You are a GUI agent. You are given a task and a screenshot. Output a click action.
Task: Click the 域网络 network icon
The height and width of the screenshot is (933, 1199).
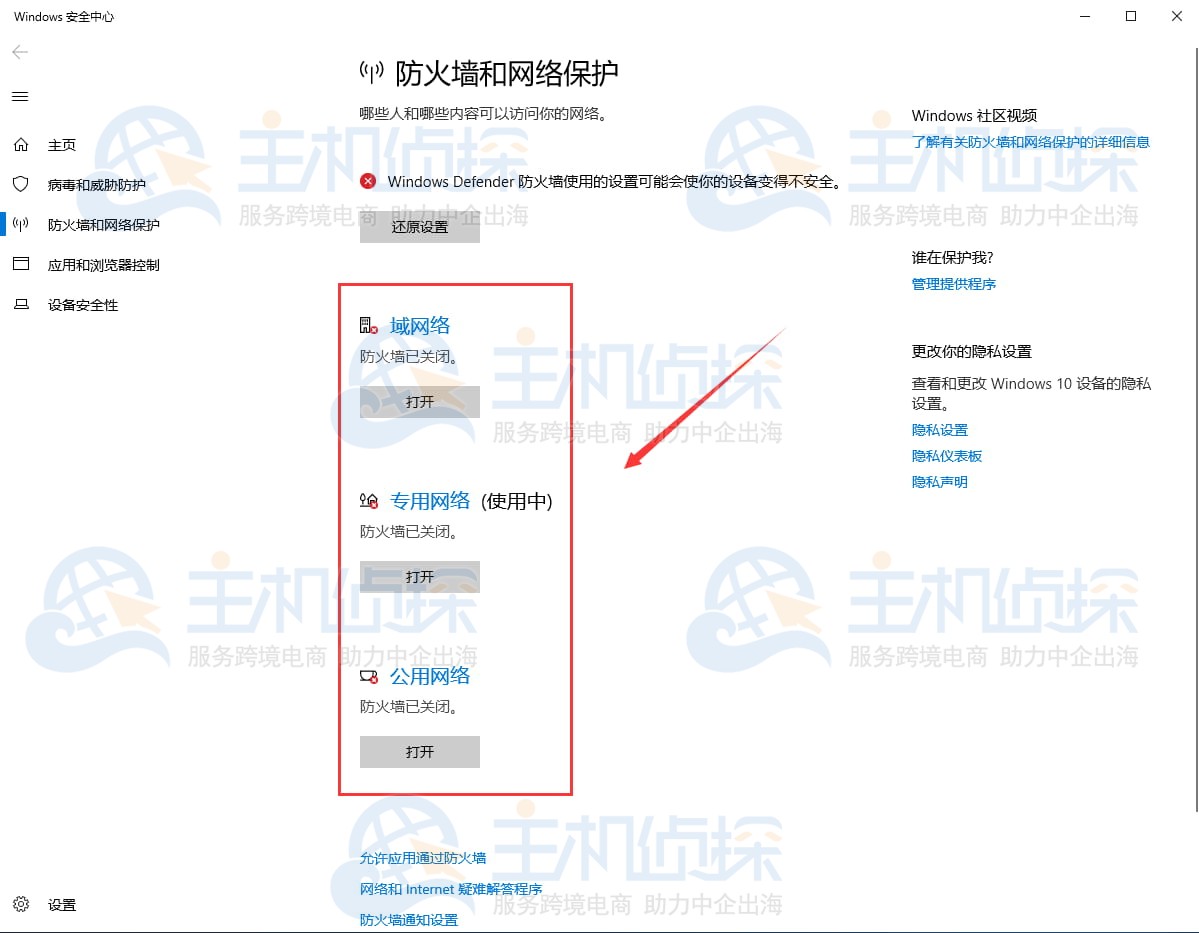pos(368,323)
